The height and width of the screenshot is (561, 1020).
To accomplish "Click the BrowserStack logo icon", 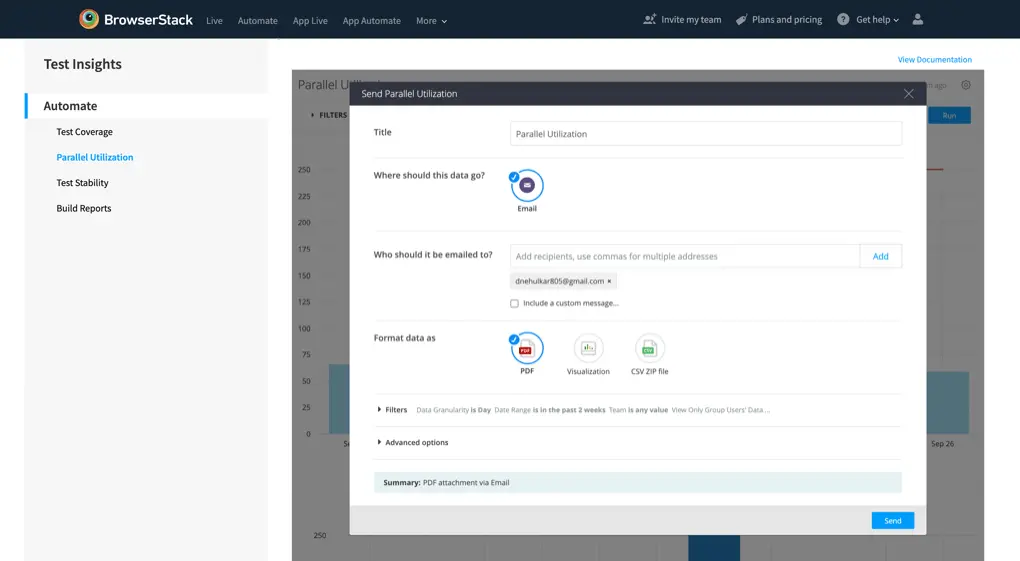I will (x=90, y=19).
